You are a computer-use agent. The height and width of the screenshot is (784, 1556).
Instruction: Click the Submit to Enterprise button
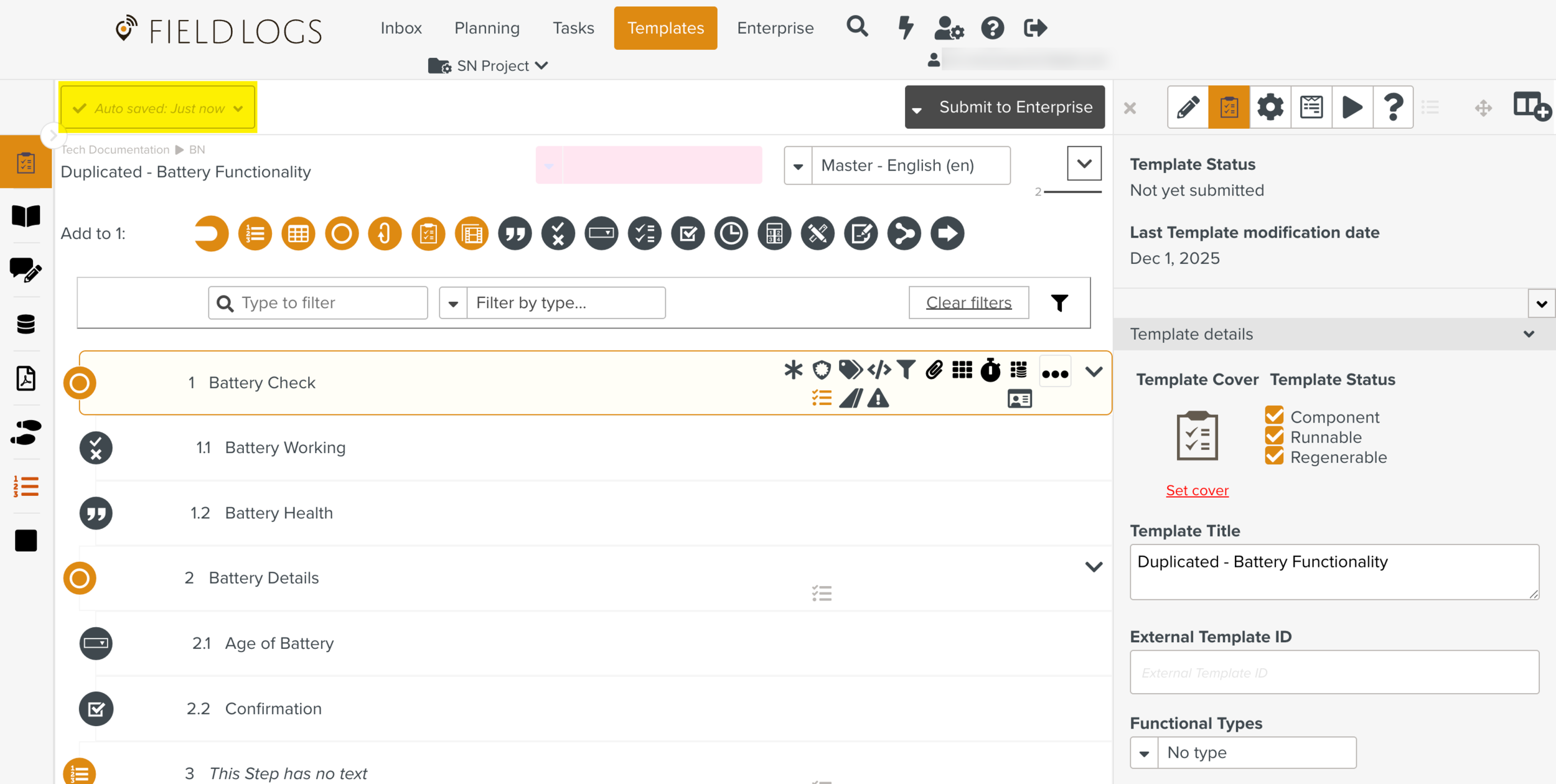pyautogui.click(x=1015, y=107)
